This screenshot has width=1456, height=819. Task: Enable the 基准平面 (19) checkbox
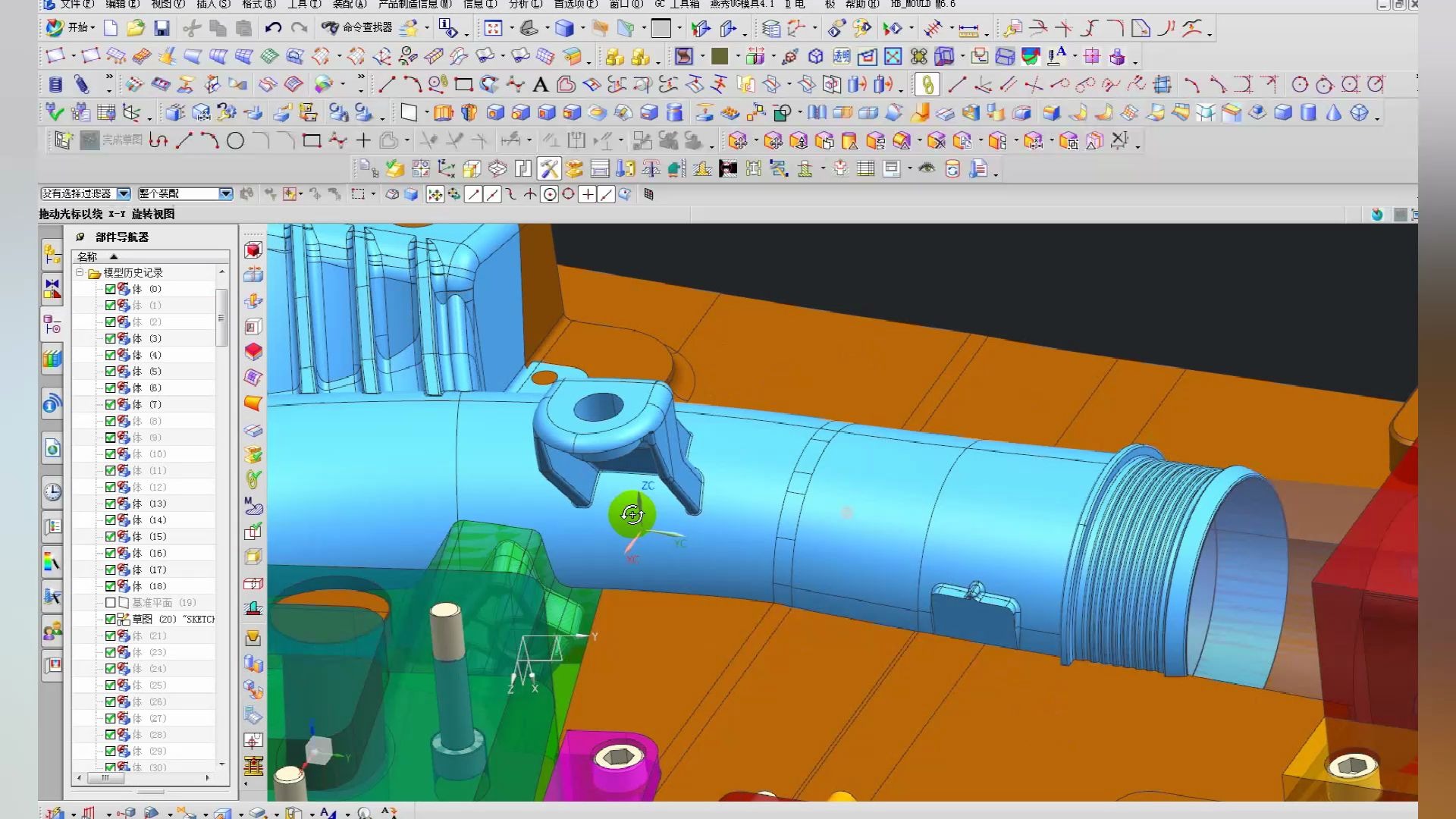coord(111,602)
